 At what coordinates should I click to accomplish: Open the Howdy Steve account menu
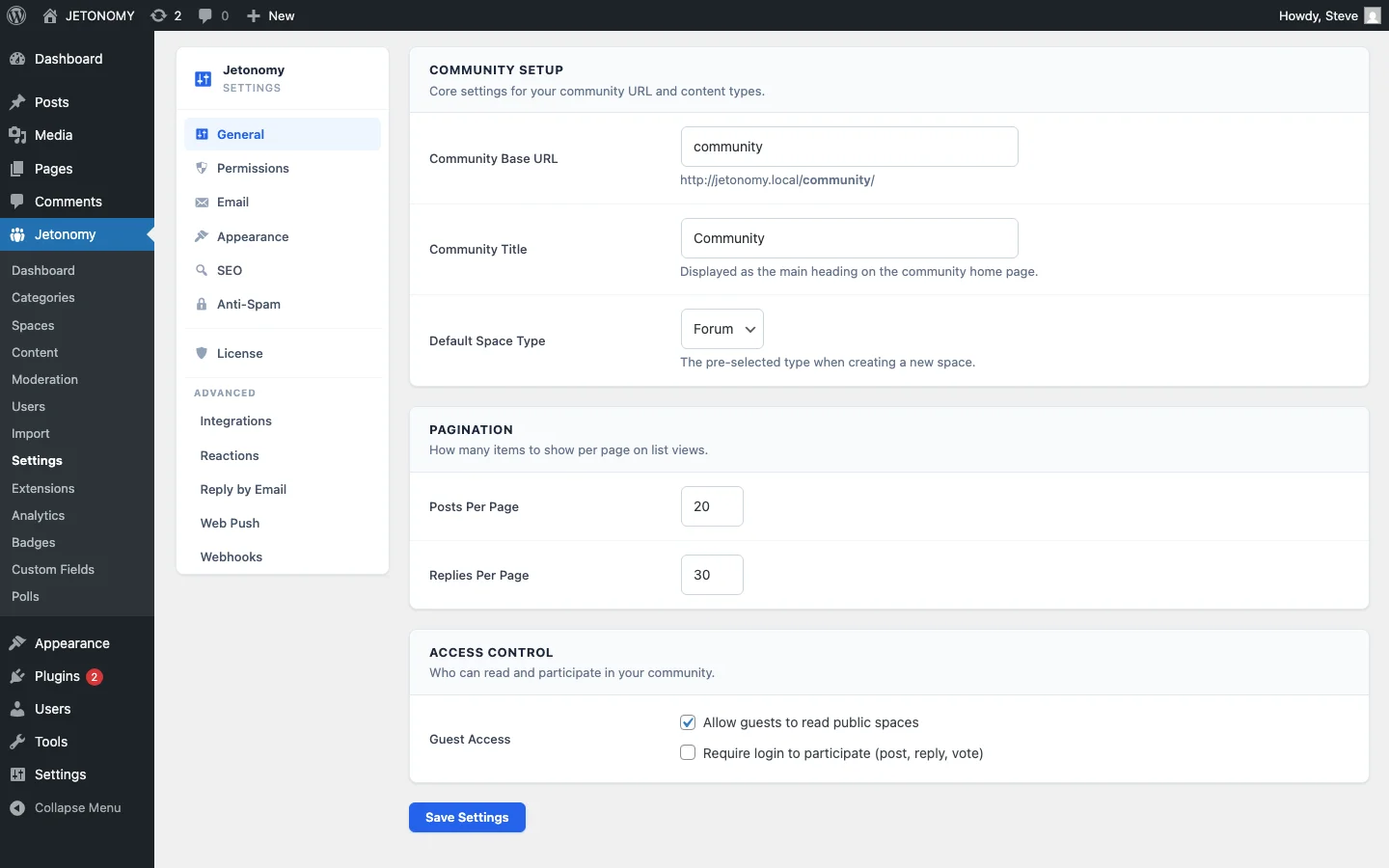pos(1328,15)
